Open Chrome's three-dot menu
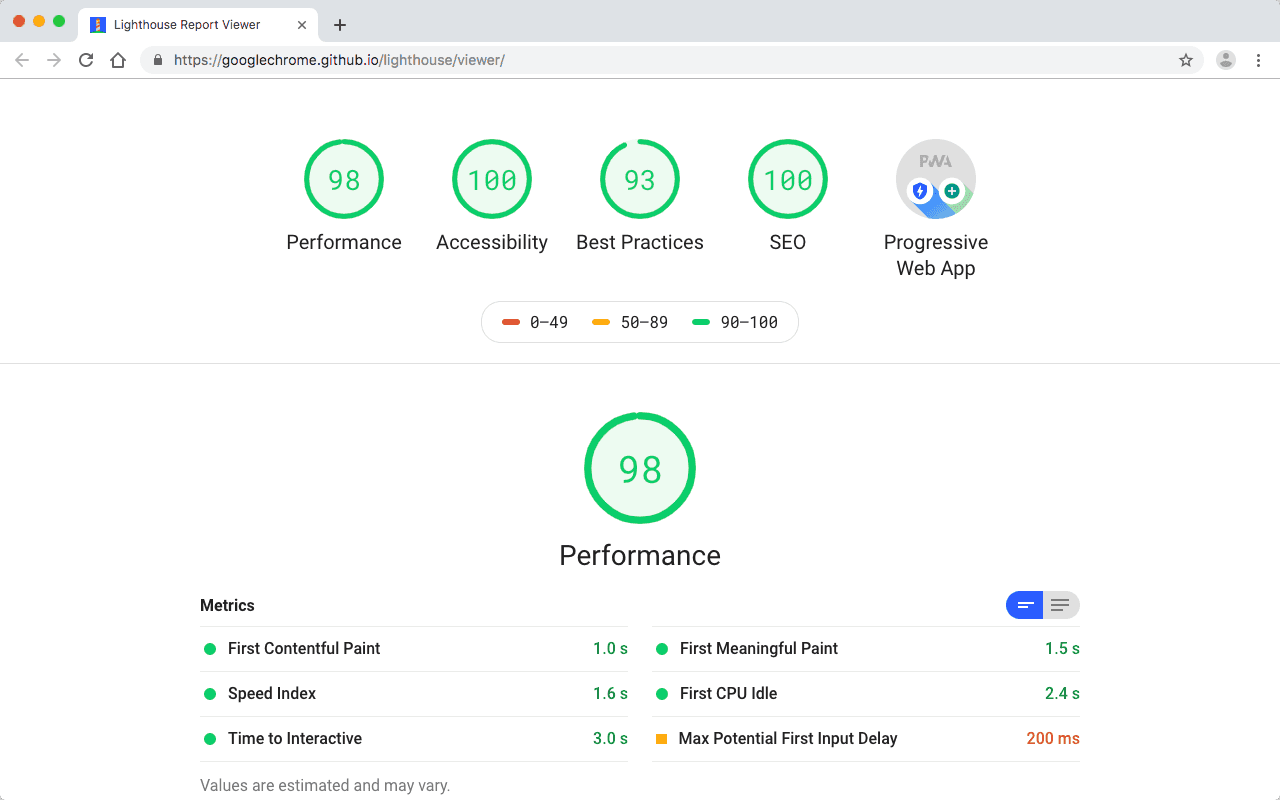 click(x=1258, y=60)
